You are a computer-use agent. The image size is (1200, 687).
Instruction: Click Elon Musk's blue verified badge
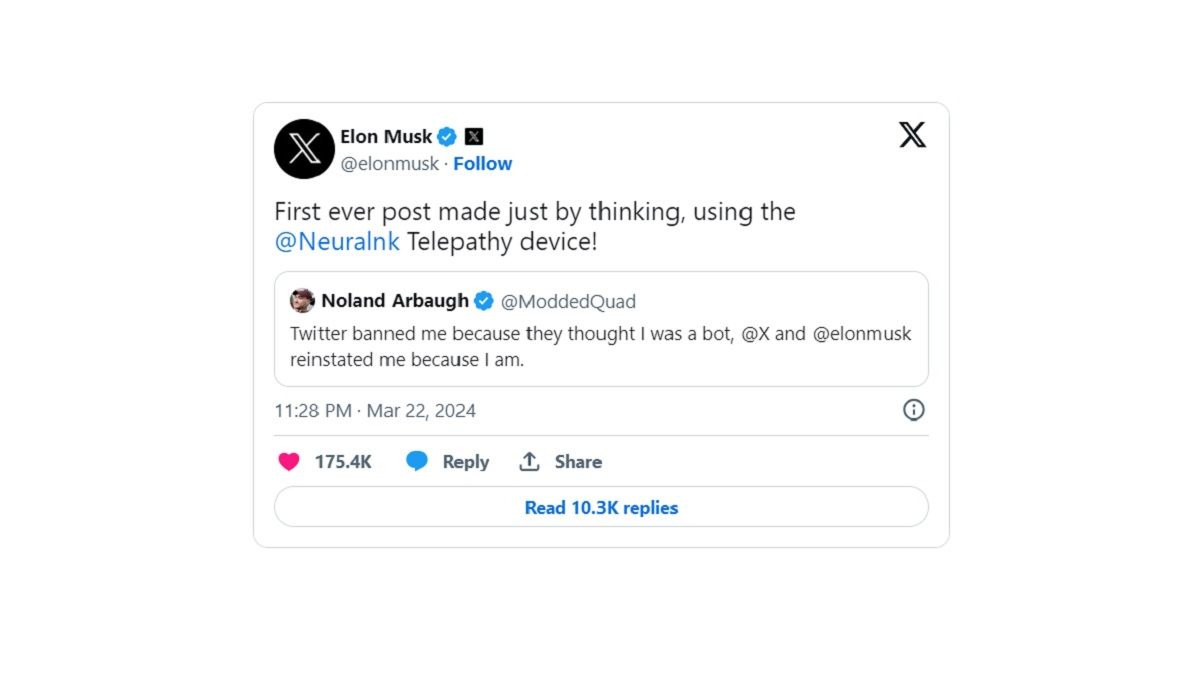pos(447,137)
